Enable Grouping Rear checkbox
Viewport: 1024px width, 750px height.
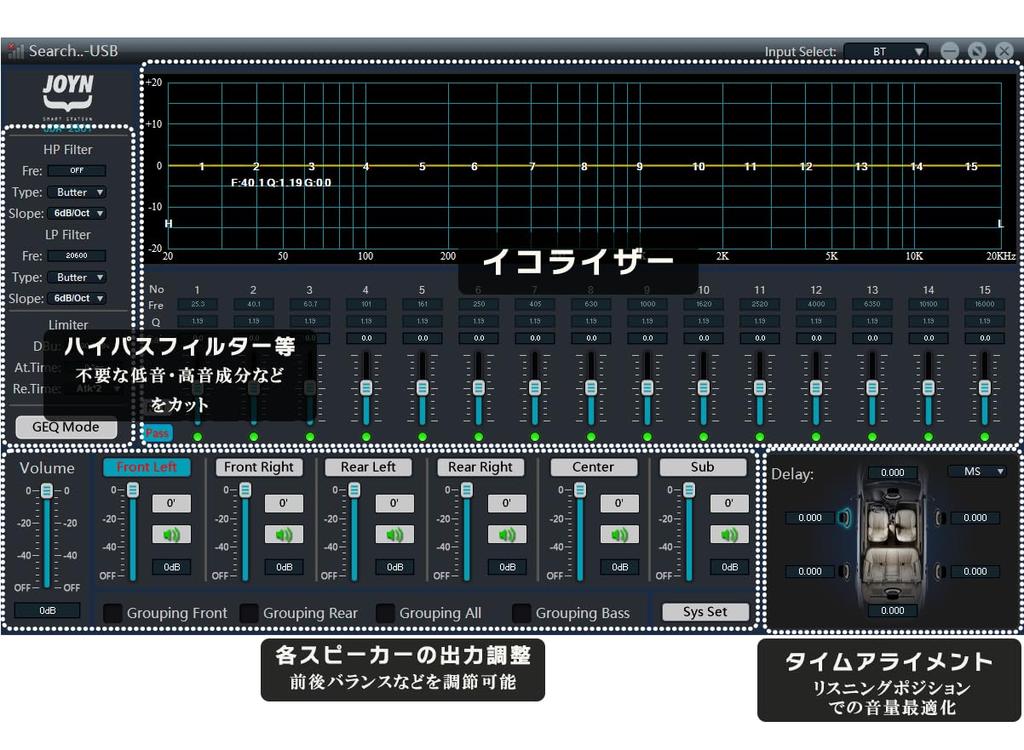pos(249,613)
